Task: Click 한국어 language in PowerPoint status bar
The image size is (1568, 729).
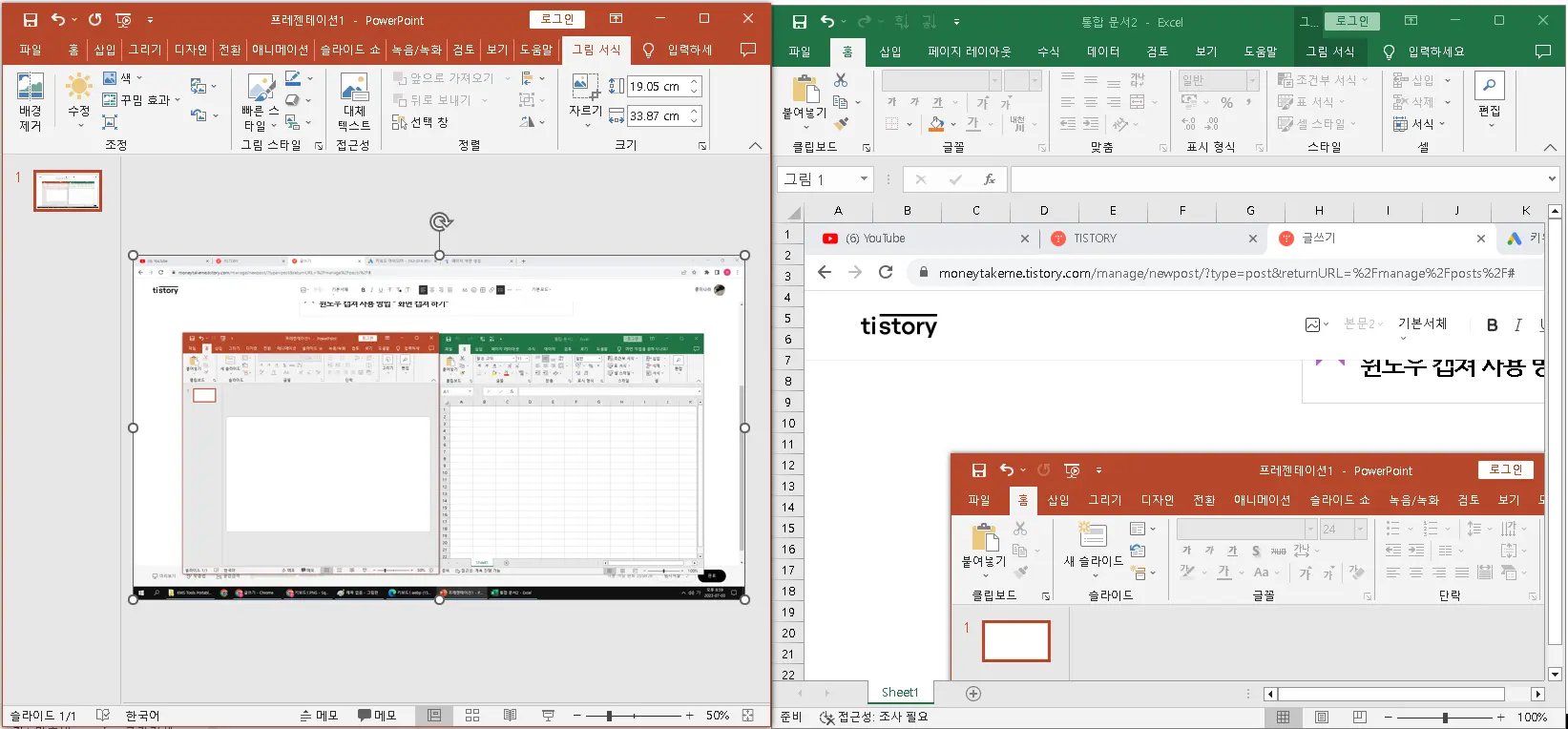Action: coord(142,716)
